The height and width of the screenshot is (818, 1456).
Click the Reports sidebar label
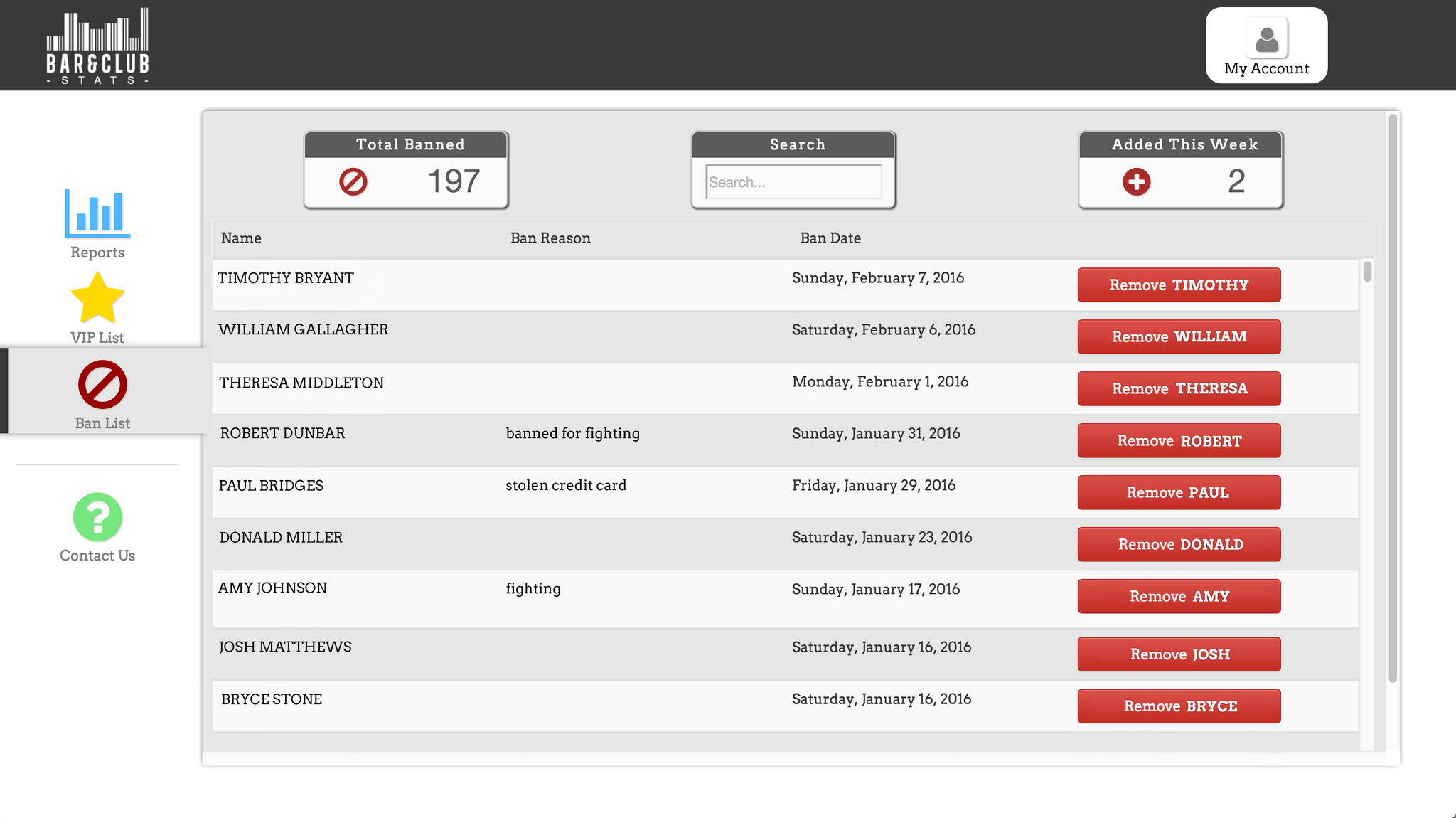97,253
